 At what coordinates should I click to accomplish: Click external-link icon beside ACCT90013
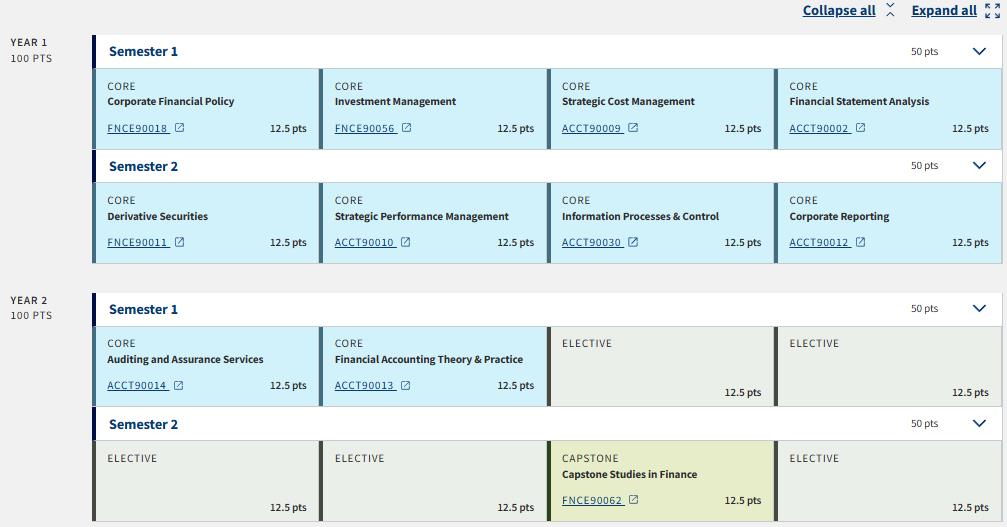406,385
